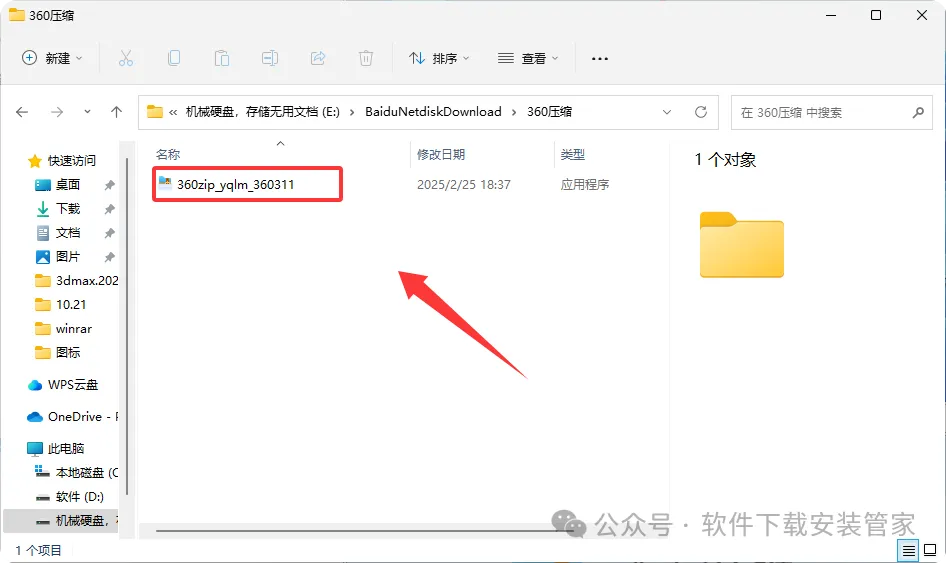The width and height of the screenshot is (946, 563).
Task: Go back with the left arrow
Action: tap(22, 112)
